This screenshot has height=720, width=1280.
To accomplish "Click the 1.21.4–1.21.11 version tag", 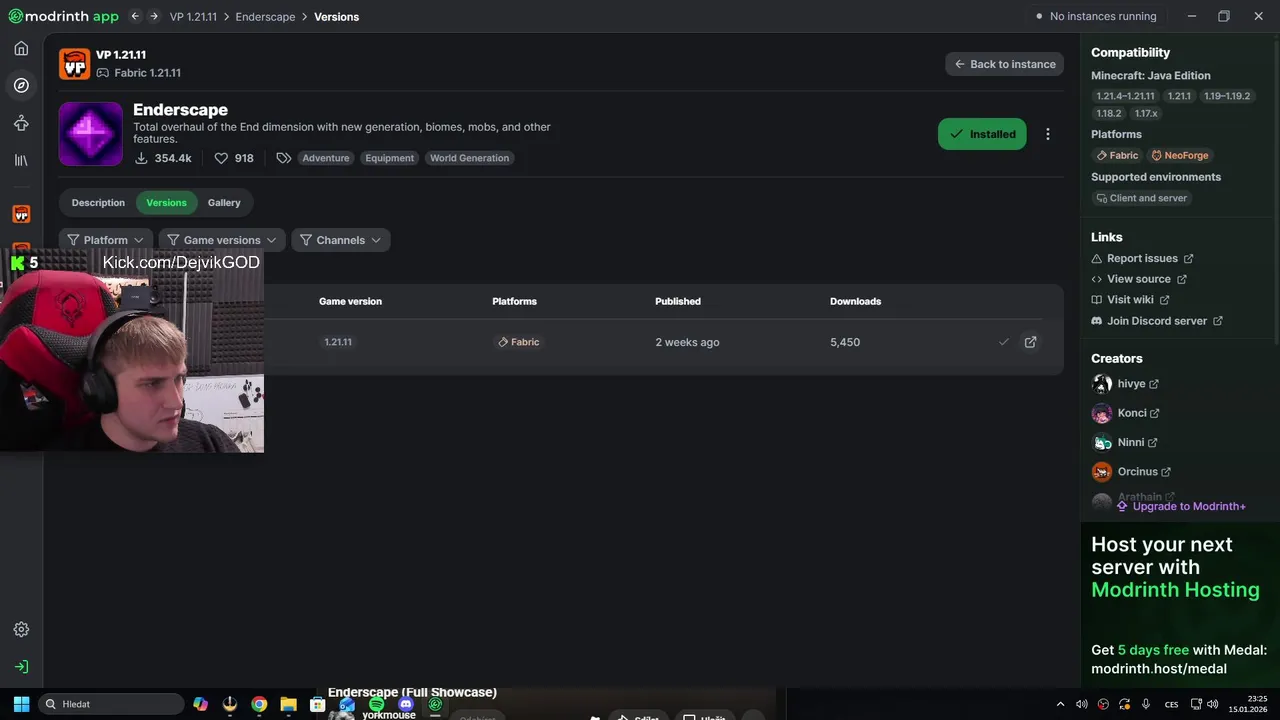I will (x=1125, y=96).
